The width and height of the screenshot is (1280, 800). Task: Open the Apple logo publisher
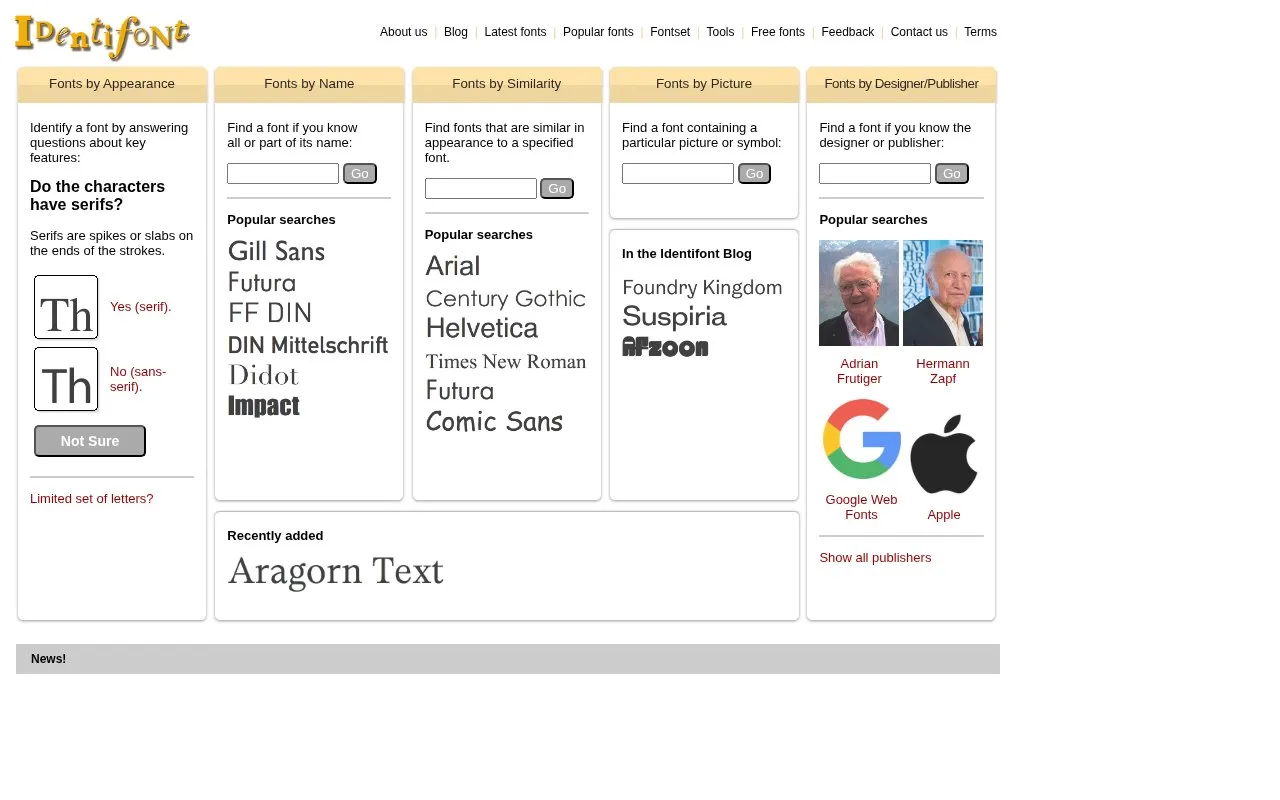click(x=943, y=453)
